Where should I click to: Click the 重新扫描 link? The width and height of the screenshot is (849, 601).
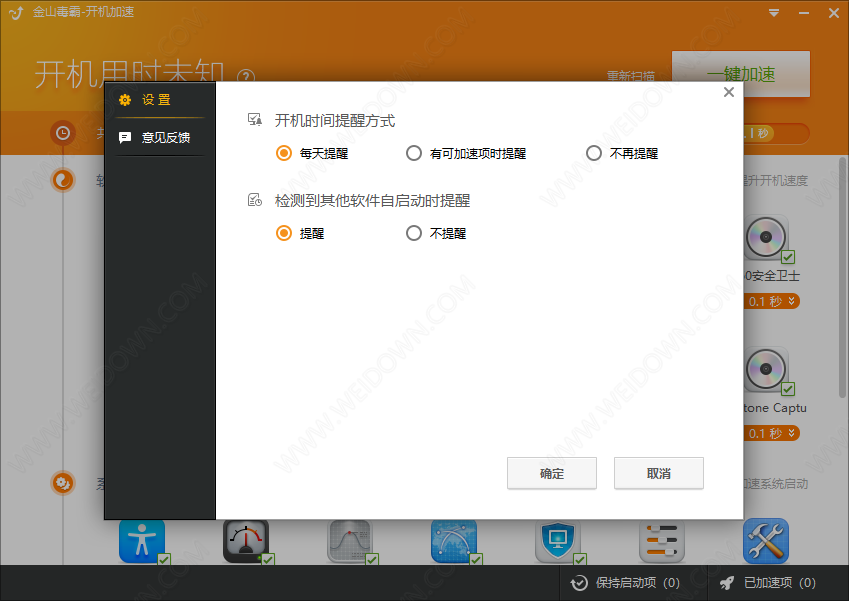(x=631, y=75)
